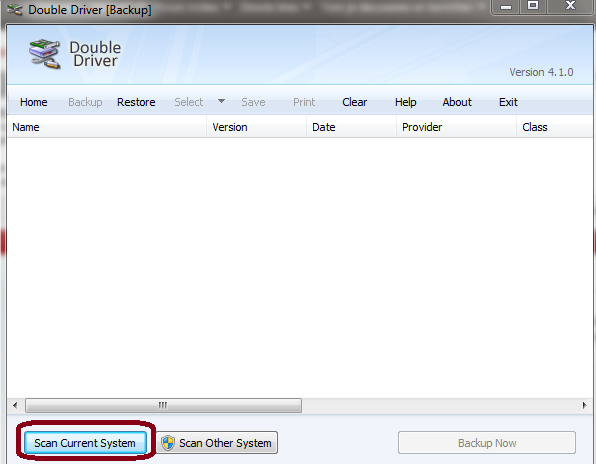This screenshot has height=464, width=596.
Task: Click the scroll right arrow
Action: pyautogui.click(x=585, y=405)
